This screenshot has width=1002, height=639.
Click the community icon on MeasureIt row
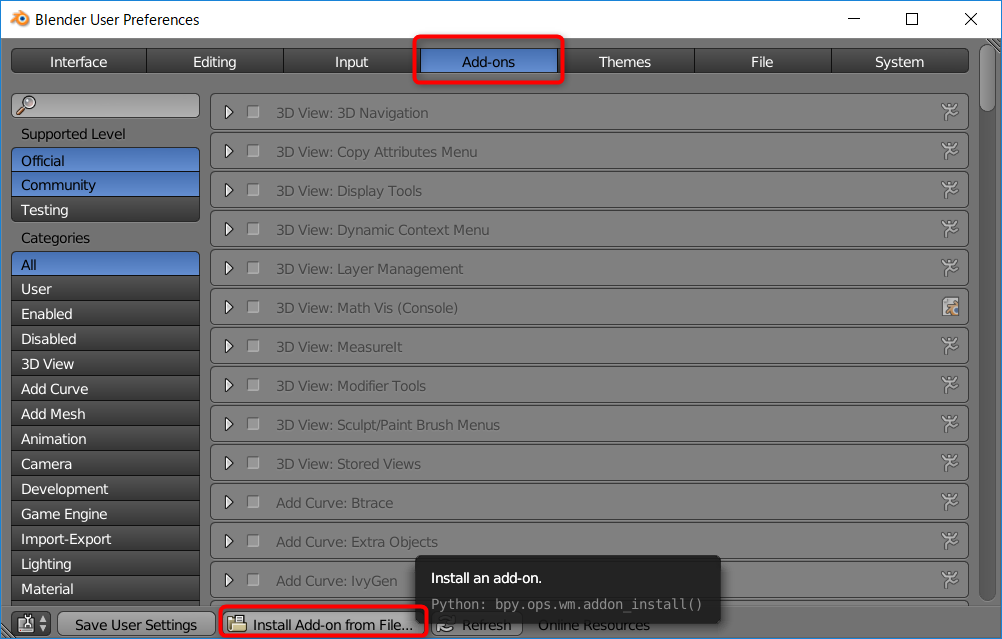tap(950, 346)
